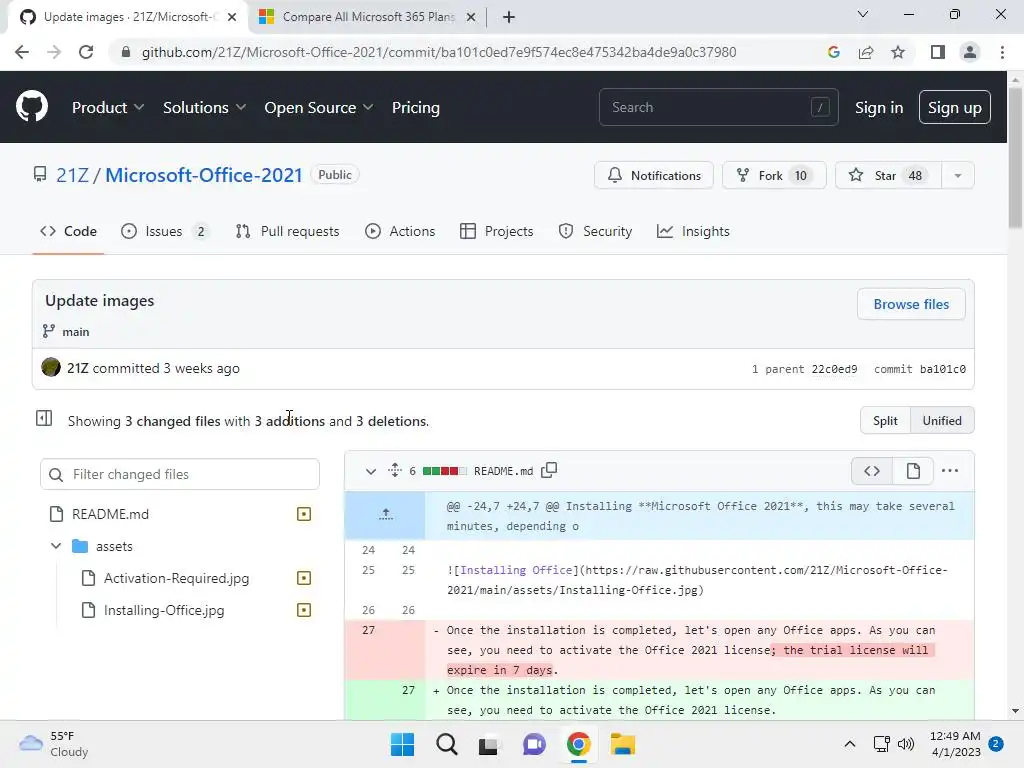Open the browser tab search chevron
Screen dimensions: 1024x768
(x=863, y=14)
